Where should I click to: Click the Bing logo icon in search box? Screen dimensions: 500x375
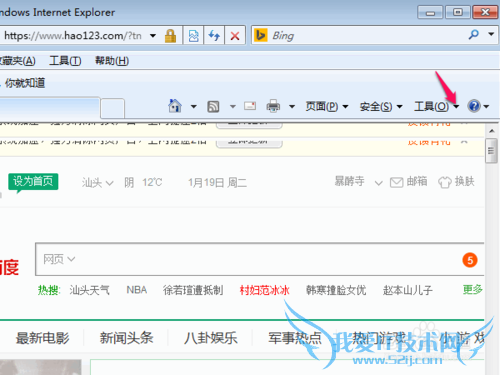[x=261, y=35]
